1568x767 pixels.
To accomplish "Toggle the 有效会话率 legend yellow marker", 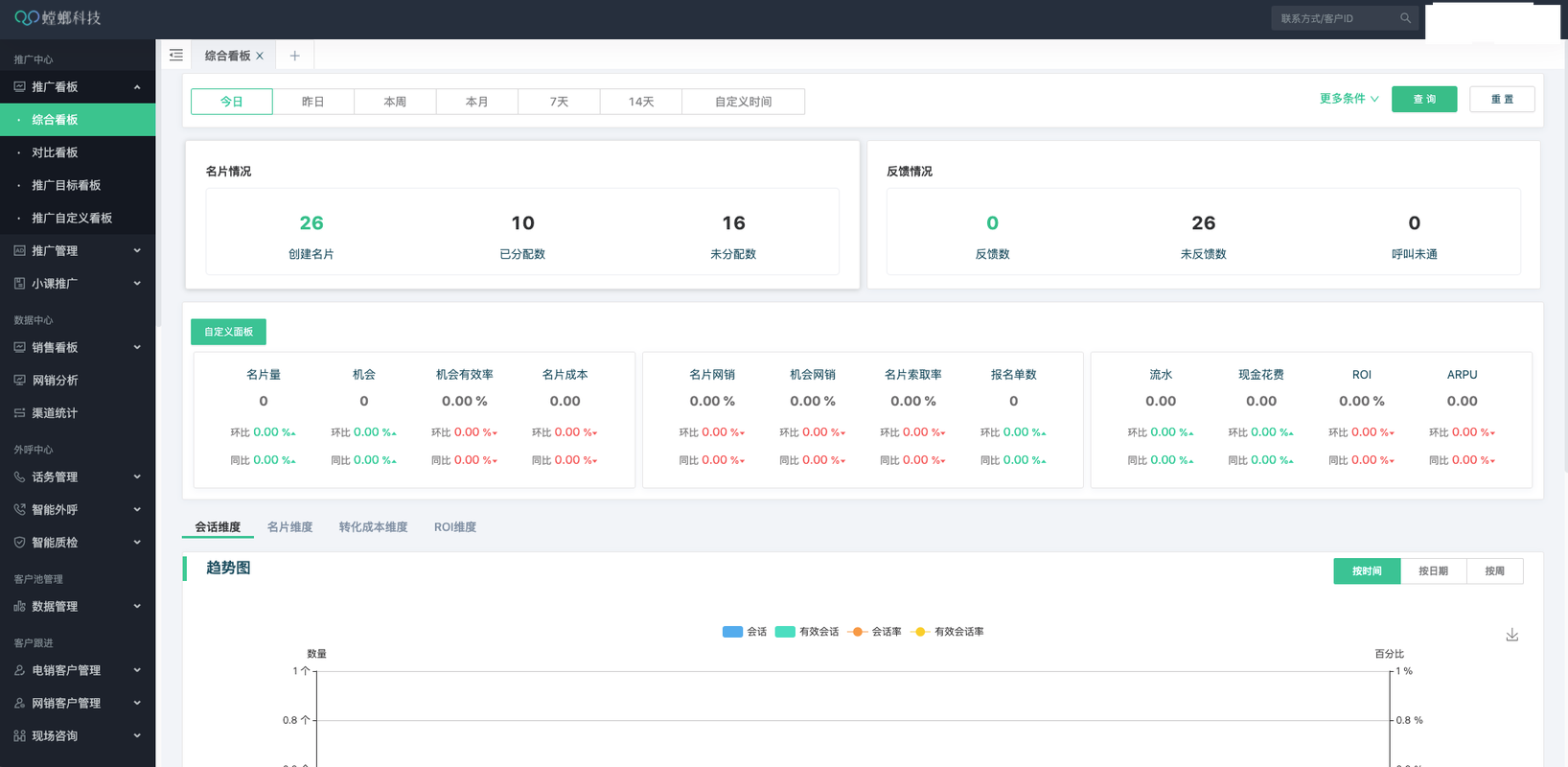I will click(x=920, y=632).
